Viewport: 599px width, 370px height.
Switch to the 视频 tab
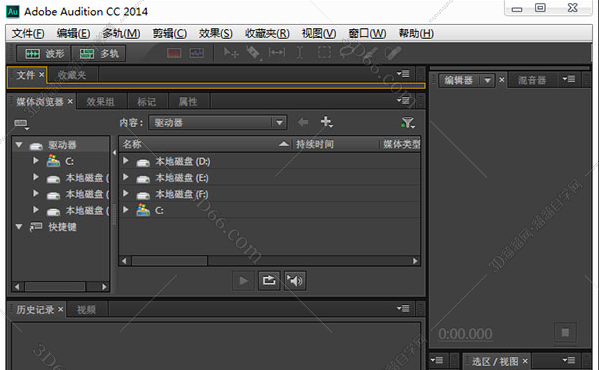86,310
